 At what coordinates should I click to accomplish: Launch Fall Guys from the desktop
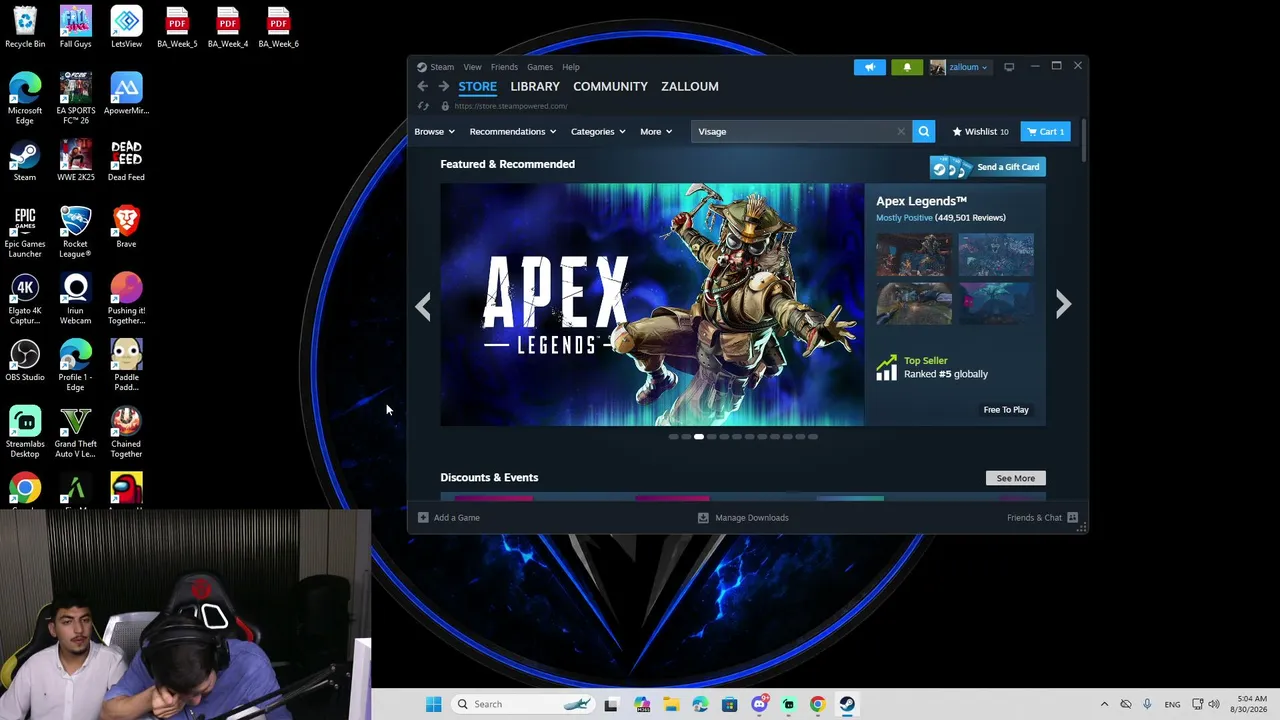(x=75, y=27)
